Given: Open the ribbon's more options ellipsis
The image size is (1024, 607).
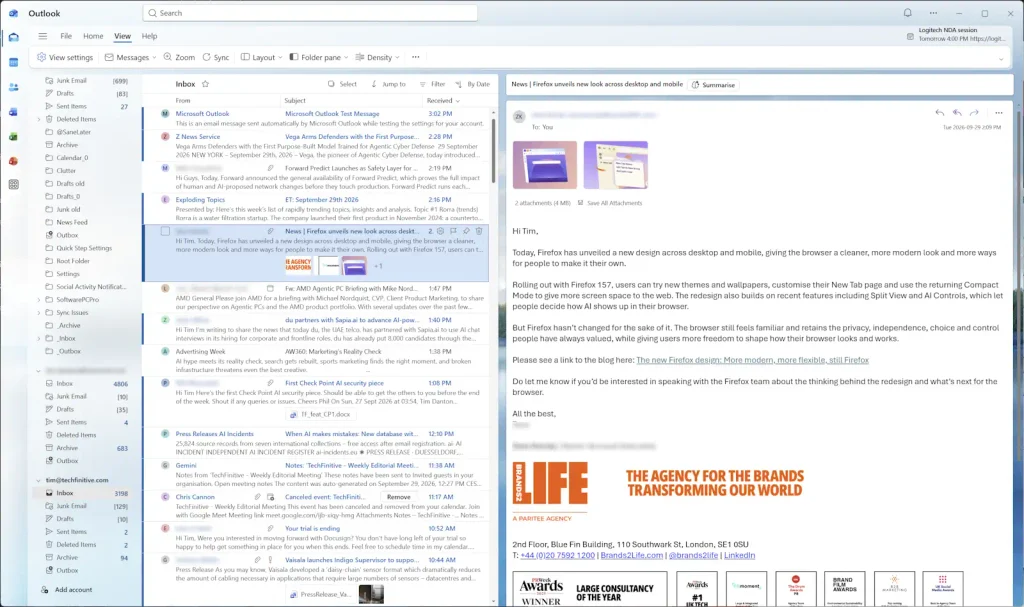Looking at the screenshot, I should coord(415,57).
